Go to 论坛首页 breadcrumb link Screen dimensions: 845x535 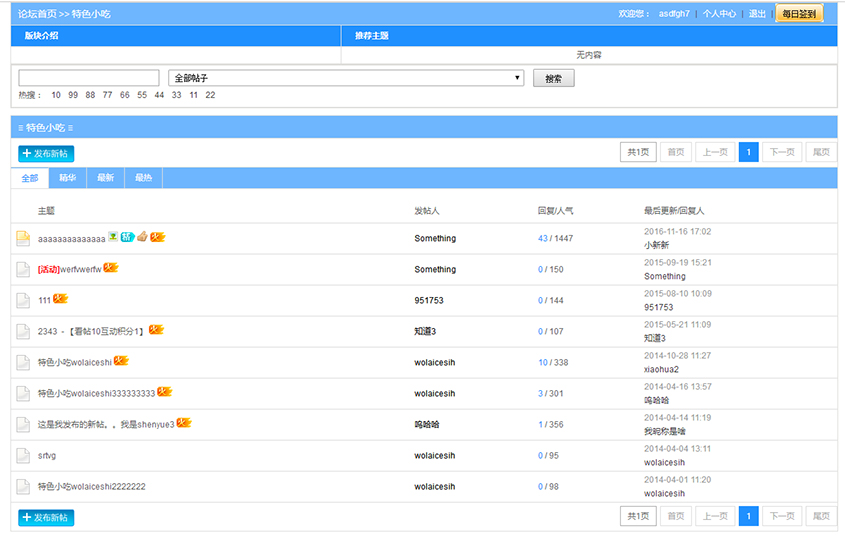tap(37, 14)
